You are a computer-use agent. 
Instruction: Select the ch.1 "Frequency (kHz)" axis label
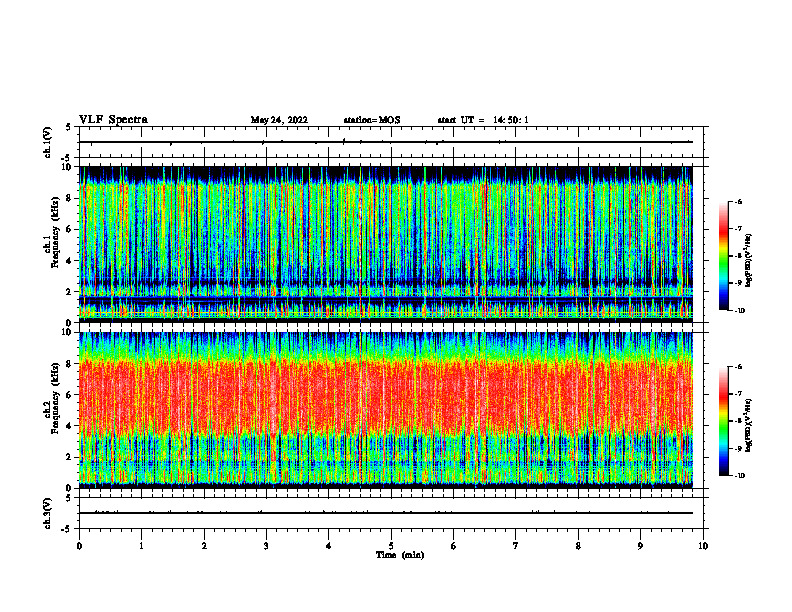tap(55, 232)
